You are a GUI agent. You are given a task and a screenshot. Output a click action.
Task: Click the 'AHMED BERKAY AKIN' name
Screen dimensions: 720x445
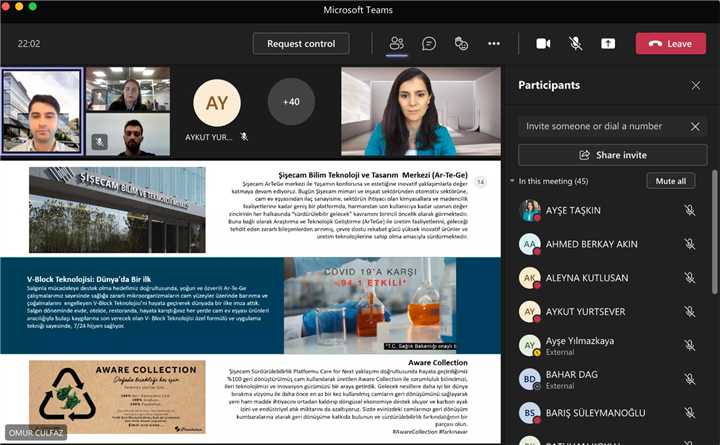591,244
